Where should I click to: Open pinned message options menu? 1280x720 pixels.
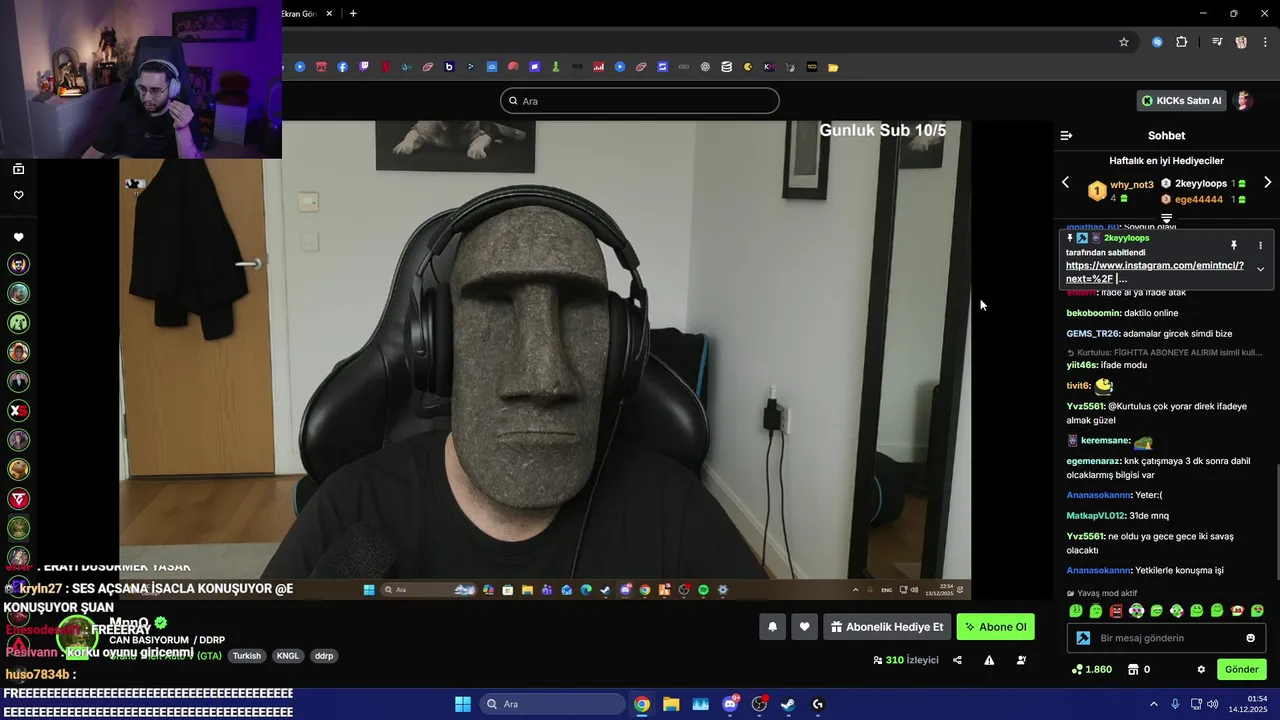[1260, 245]
